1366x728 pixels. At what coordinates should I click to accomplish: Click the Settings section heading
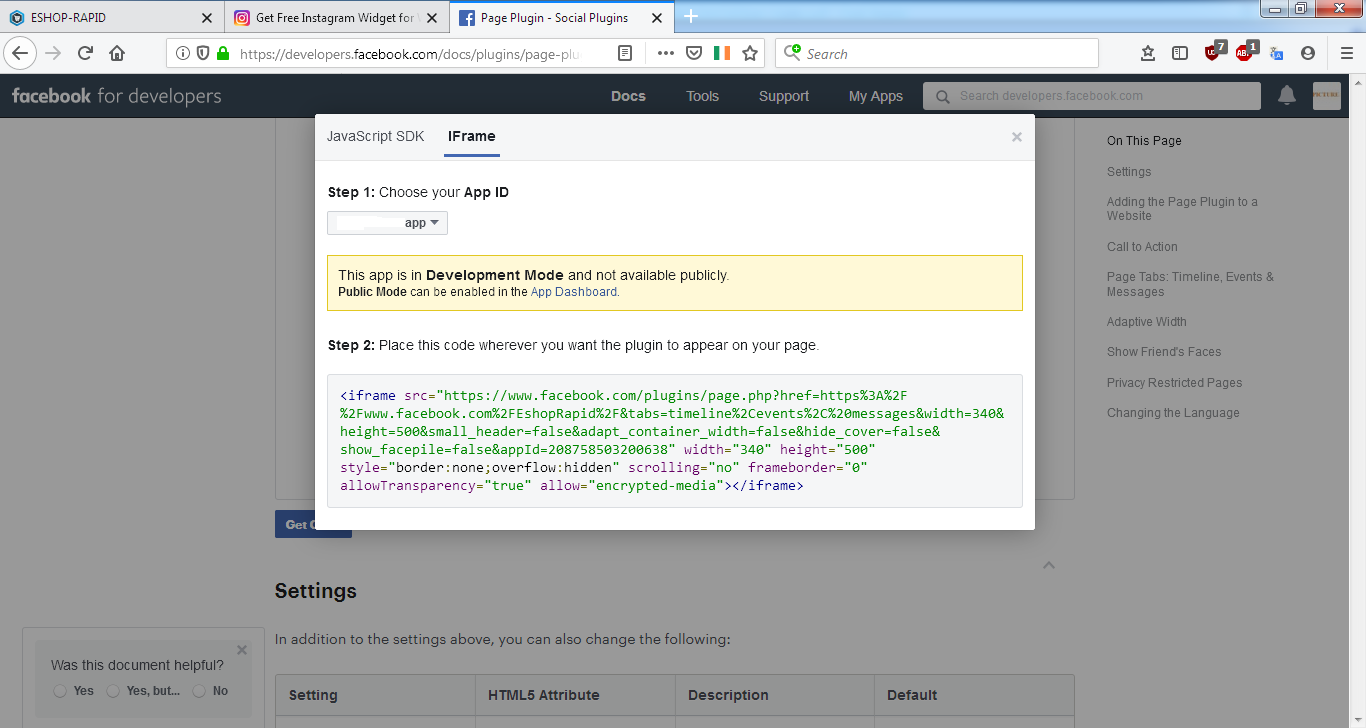pos(316,591)
